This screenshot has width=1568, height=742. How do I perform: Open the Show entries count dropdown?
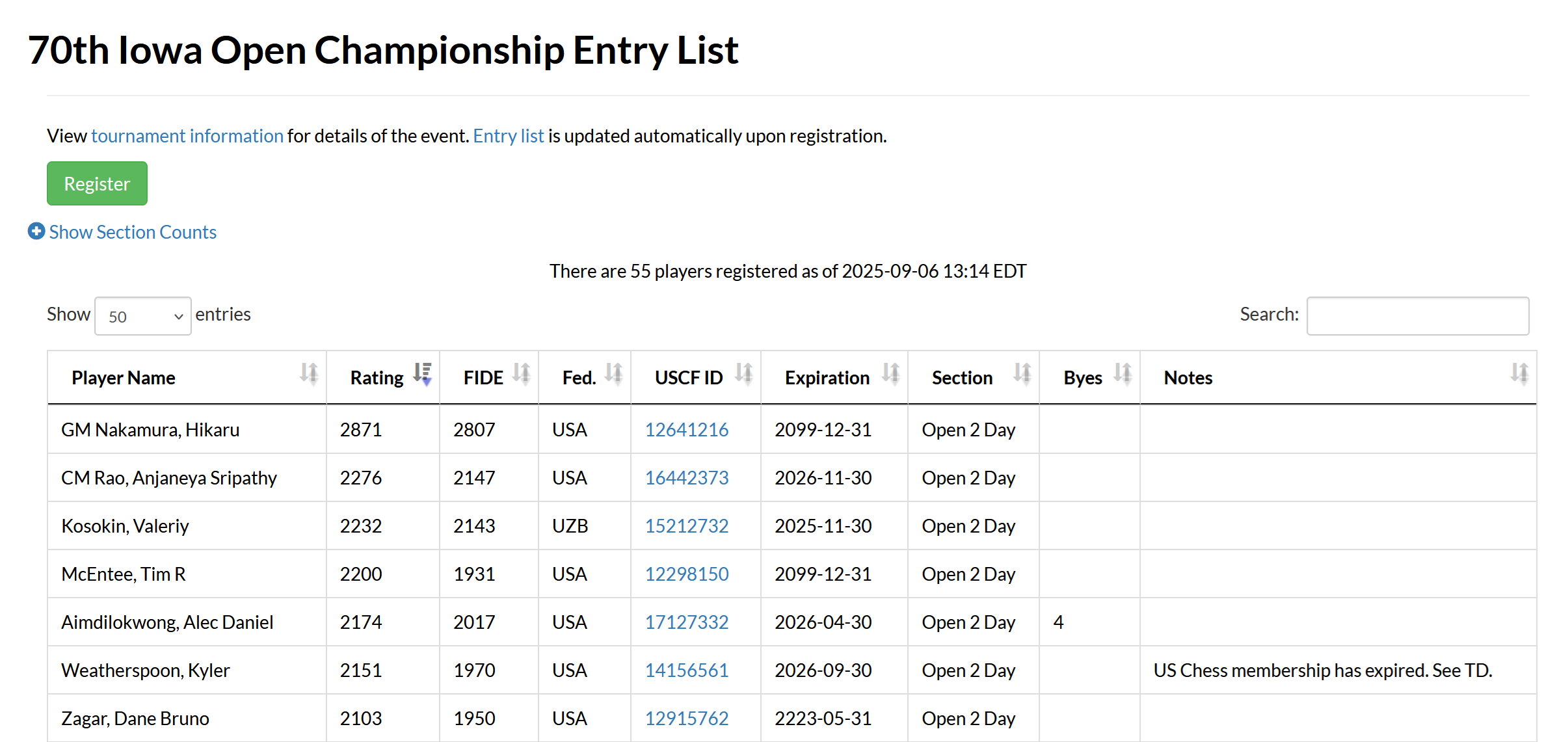(143, 317)
